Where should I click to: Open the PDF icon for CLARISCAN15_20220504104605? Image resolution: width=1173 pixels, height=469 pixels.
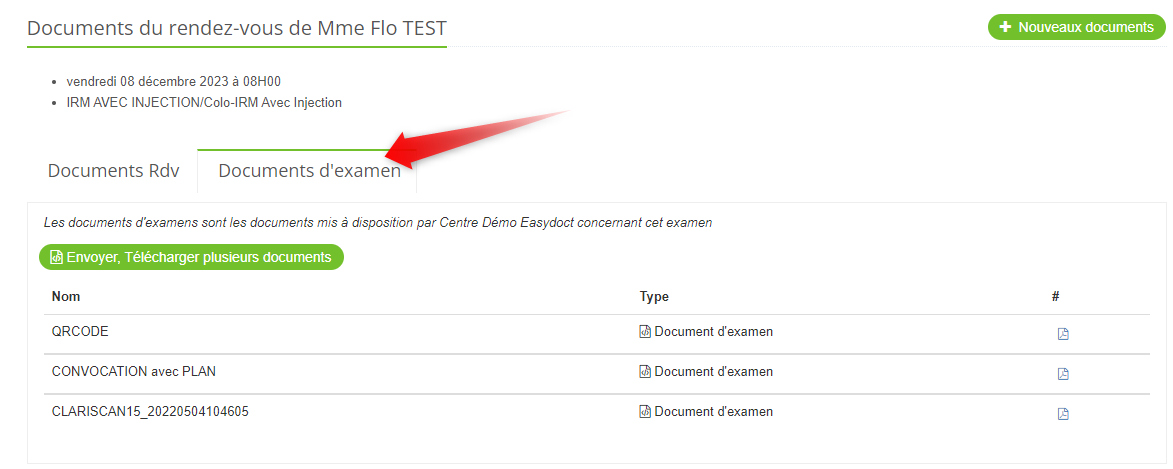[x=1062, y=414]
